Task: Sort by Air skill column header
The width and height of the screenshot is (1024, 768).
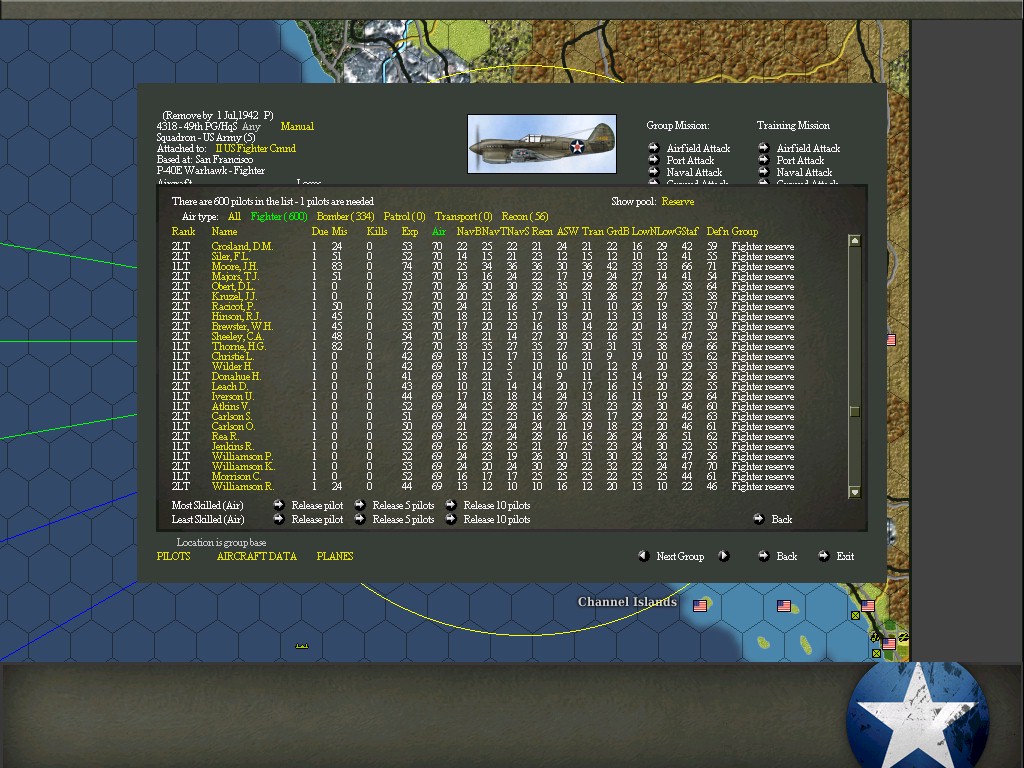Action: pyautogui.click(x=438, y=232)
